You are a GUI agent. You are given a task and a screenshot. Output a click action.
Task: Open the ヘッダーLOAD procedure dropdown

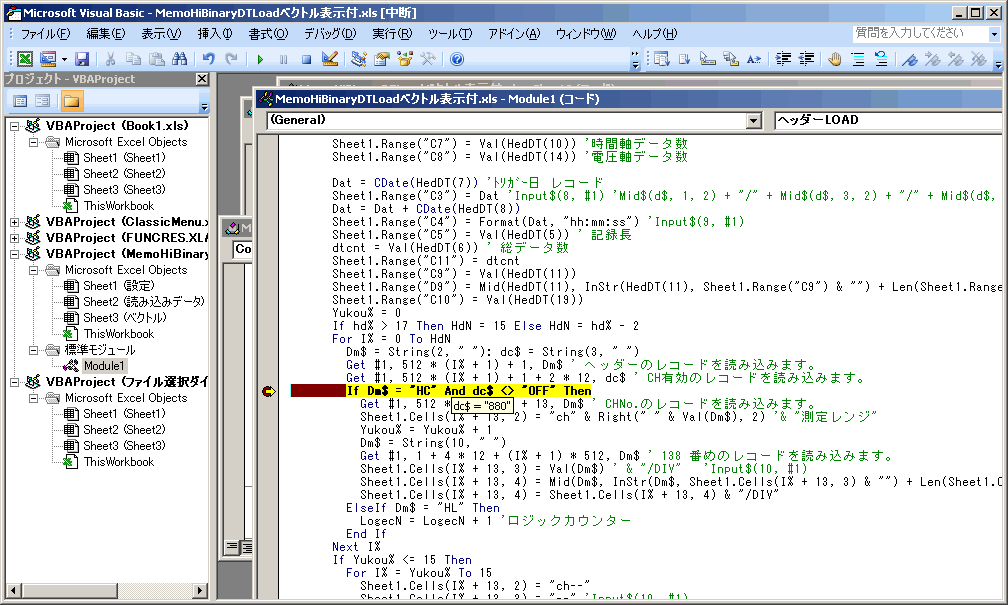[890, 120]
